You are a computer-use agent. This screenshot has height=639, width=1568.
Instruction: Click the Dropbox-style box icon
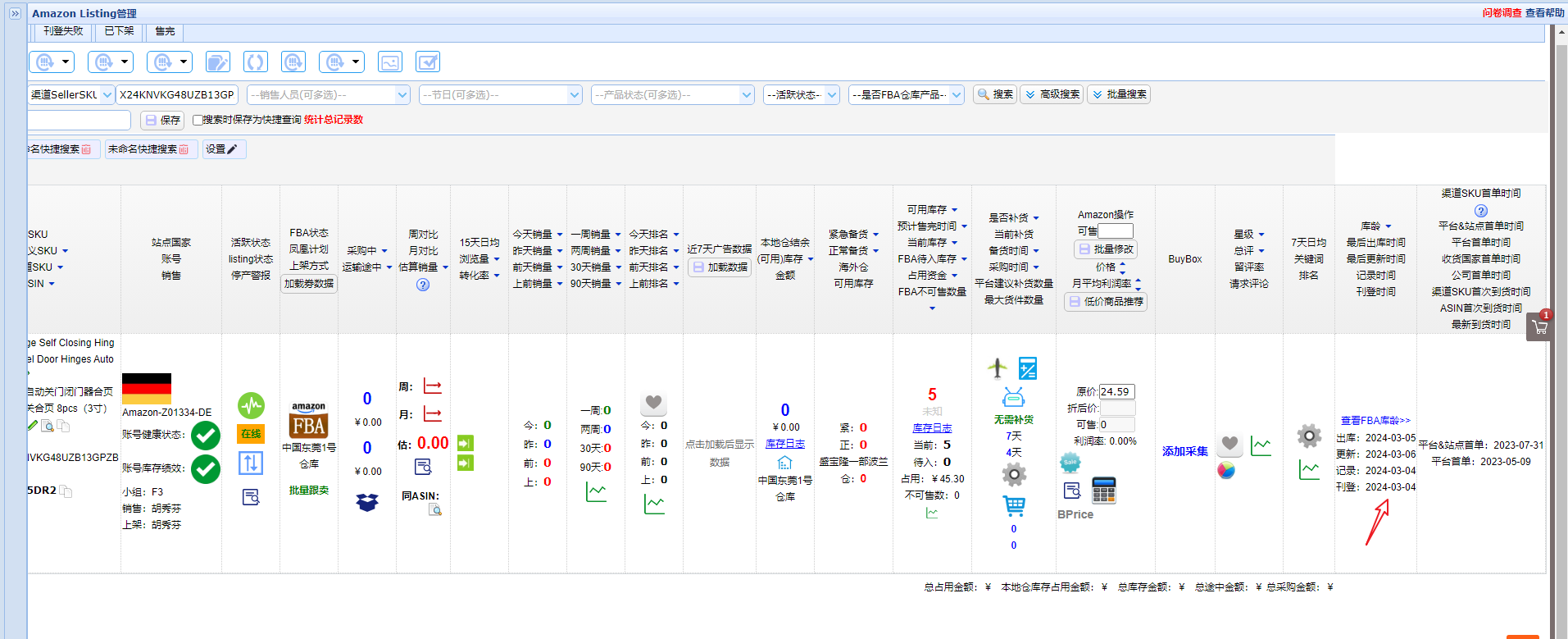[x=367, y=502]
